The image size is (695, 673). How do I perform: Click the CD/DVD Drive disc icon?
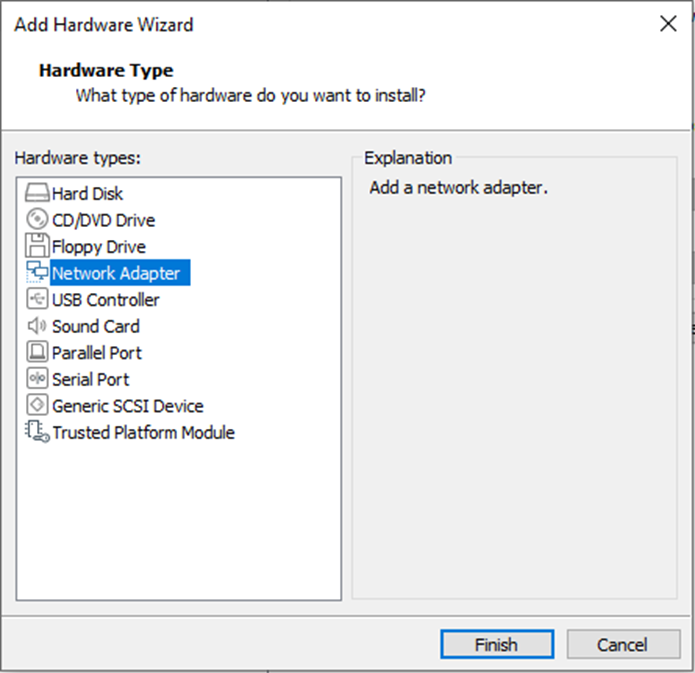(x=37, y=219)
